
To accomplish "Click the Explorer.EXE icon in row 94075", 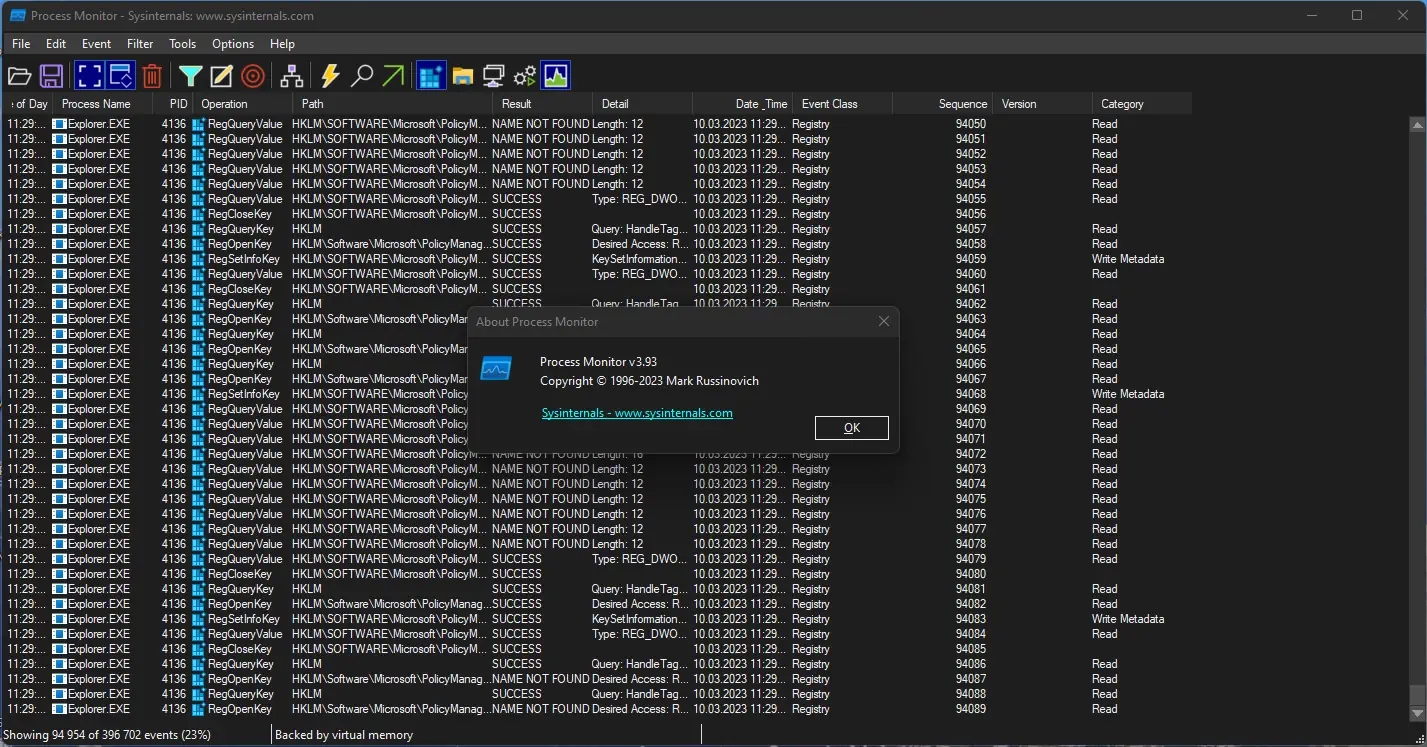I will (59, 499).
